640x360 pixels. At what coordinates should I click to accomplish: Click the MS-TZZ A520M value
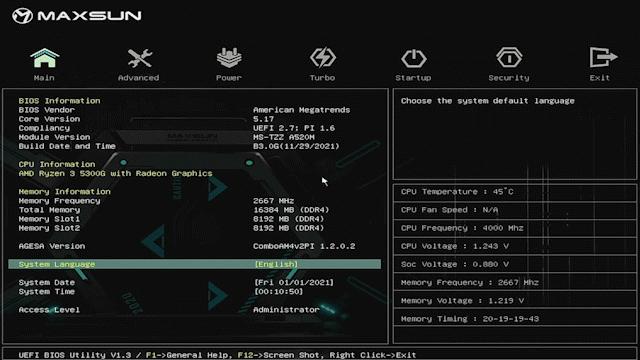284,137
